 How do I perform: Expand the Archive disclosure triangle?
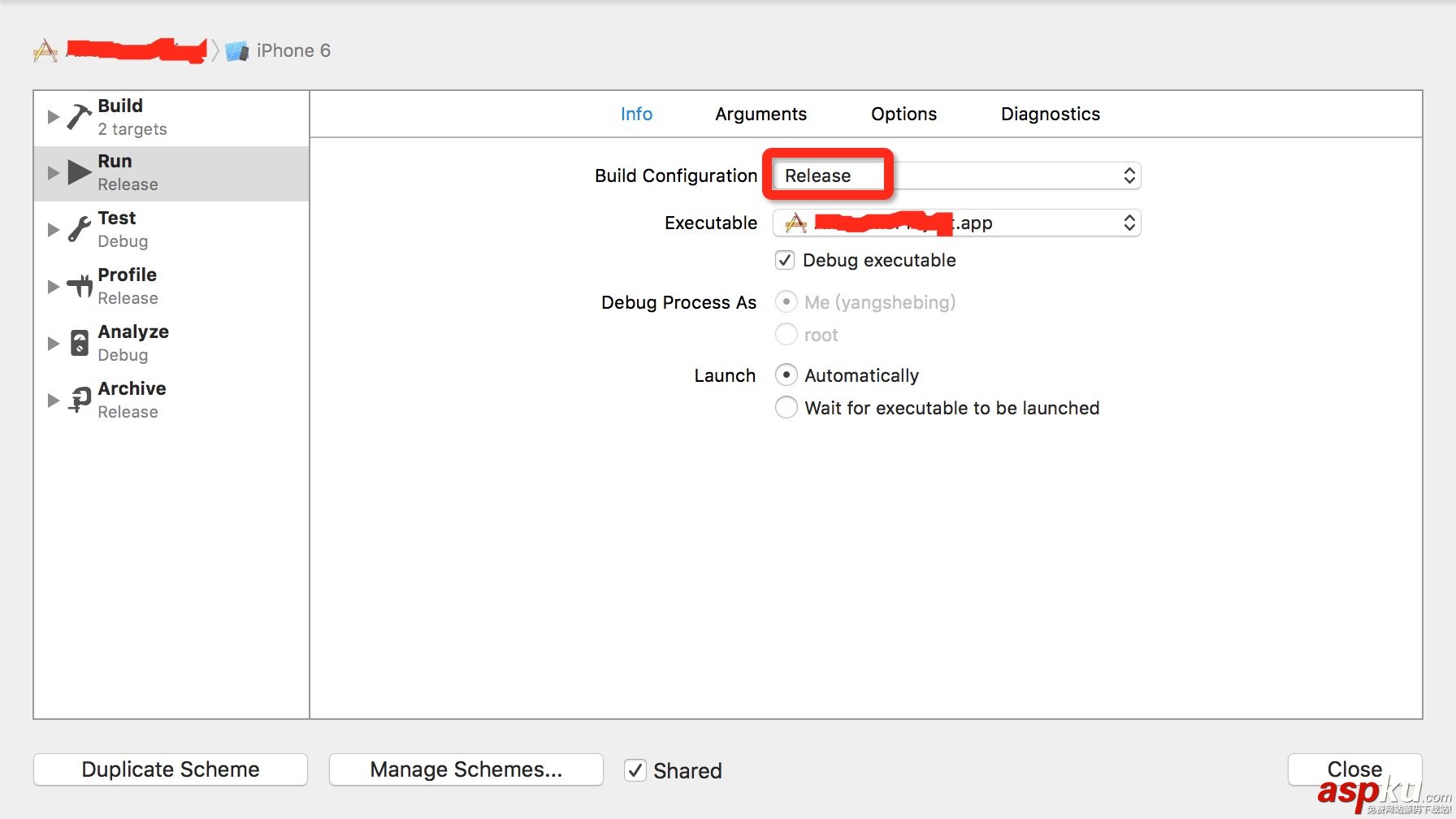pyautogui.click(x=54, y=400)
